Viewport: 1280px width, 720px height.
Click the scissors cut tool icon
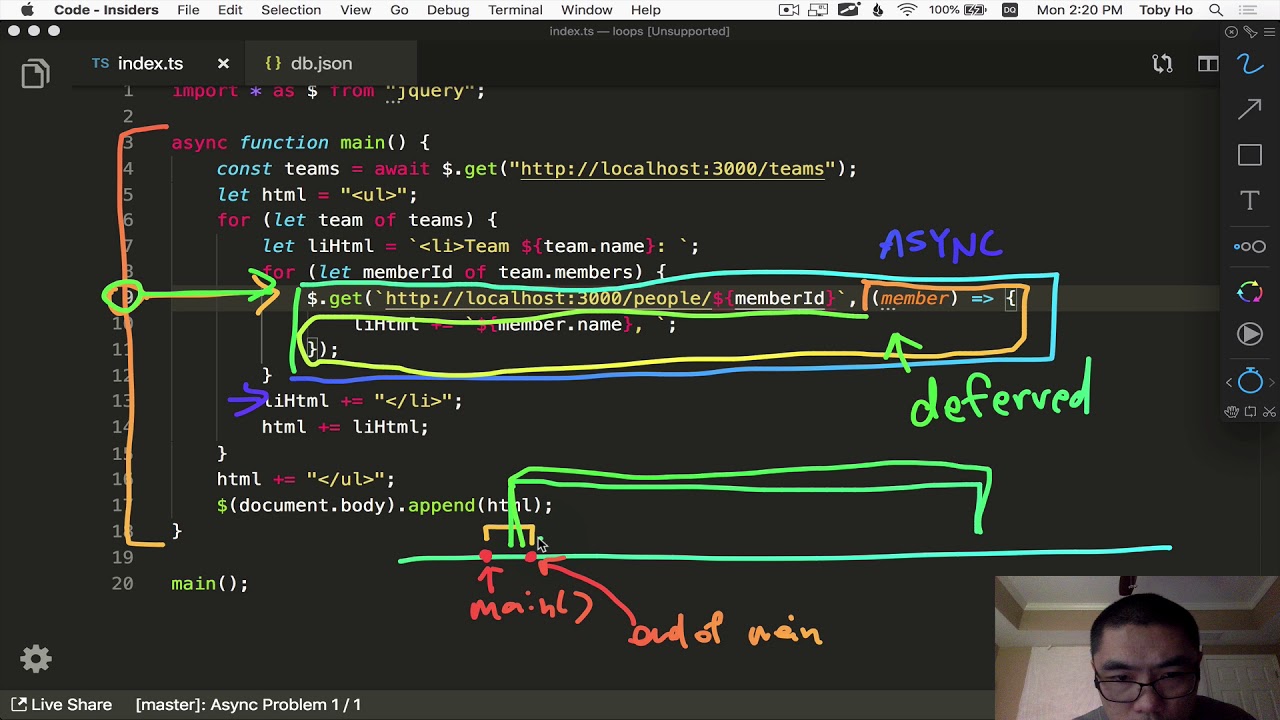pyautogui.click(x=1269, y=412)
